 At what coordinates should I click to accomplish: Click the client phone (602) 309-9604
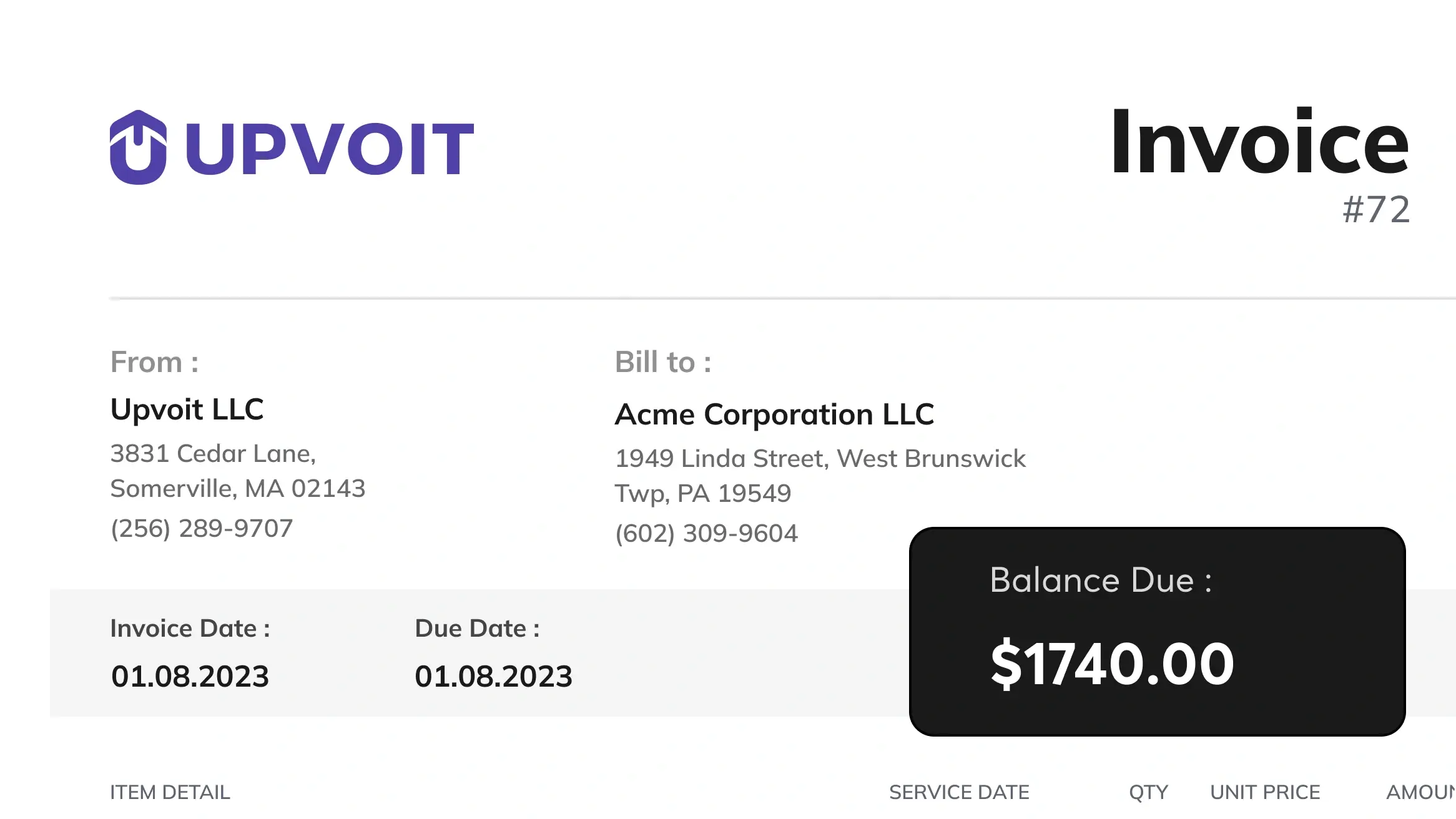[x=706, y=534]
